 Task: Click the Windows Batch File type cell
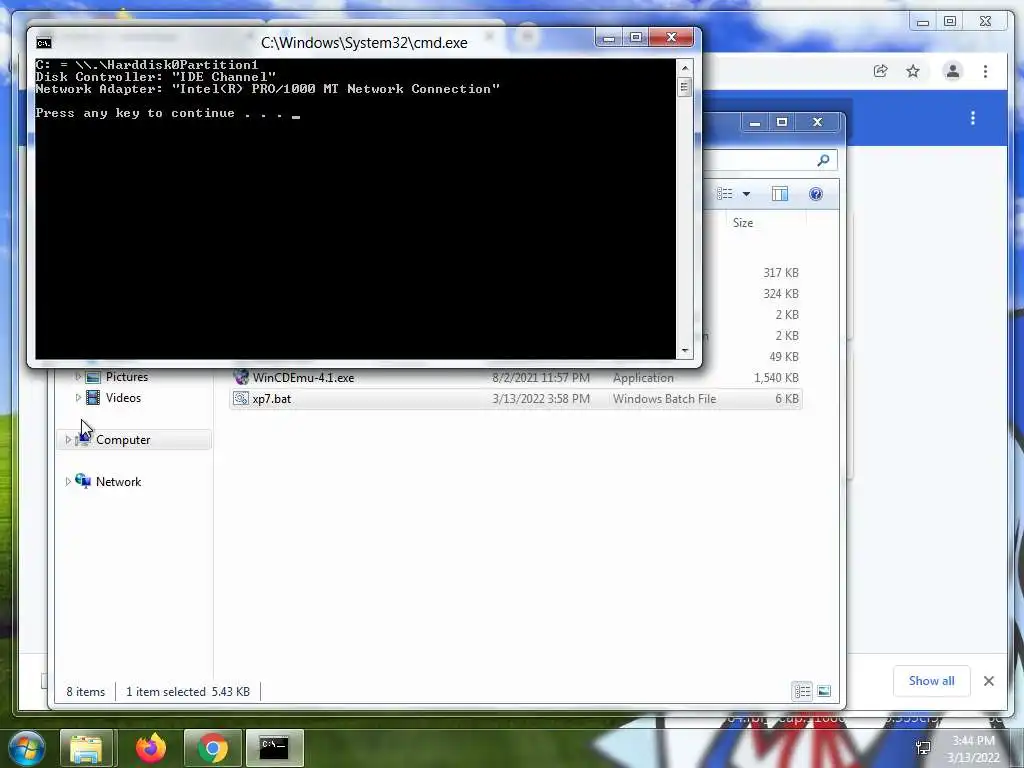664,399
